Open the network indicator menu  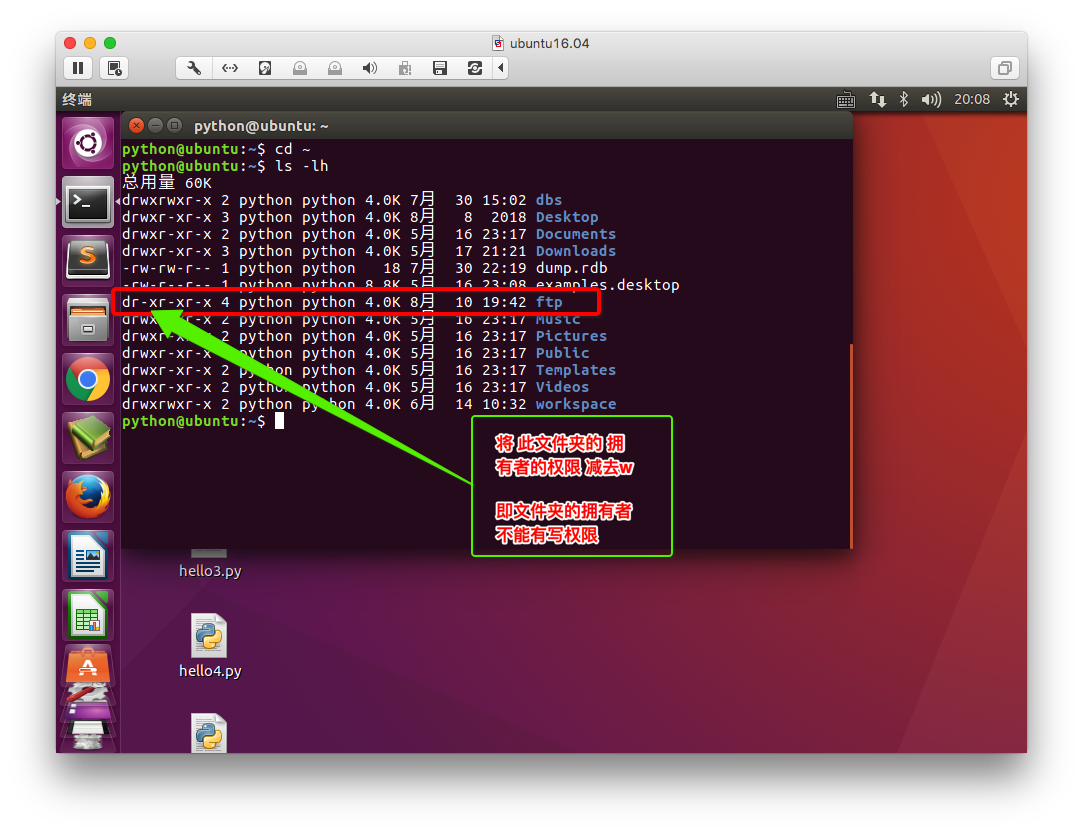[x=877, y=99]
